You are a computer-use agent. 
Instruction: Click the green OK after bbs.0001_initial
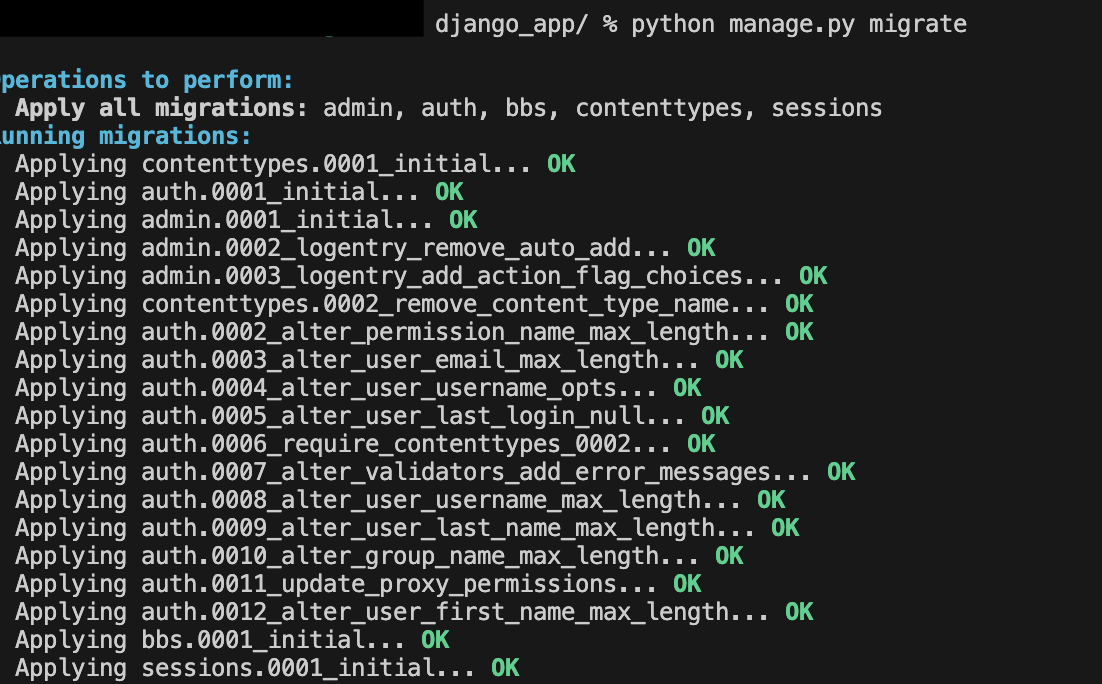[435, 640]
